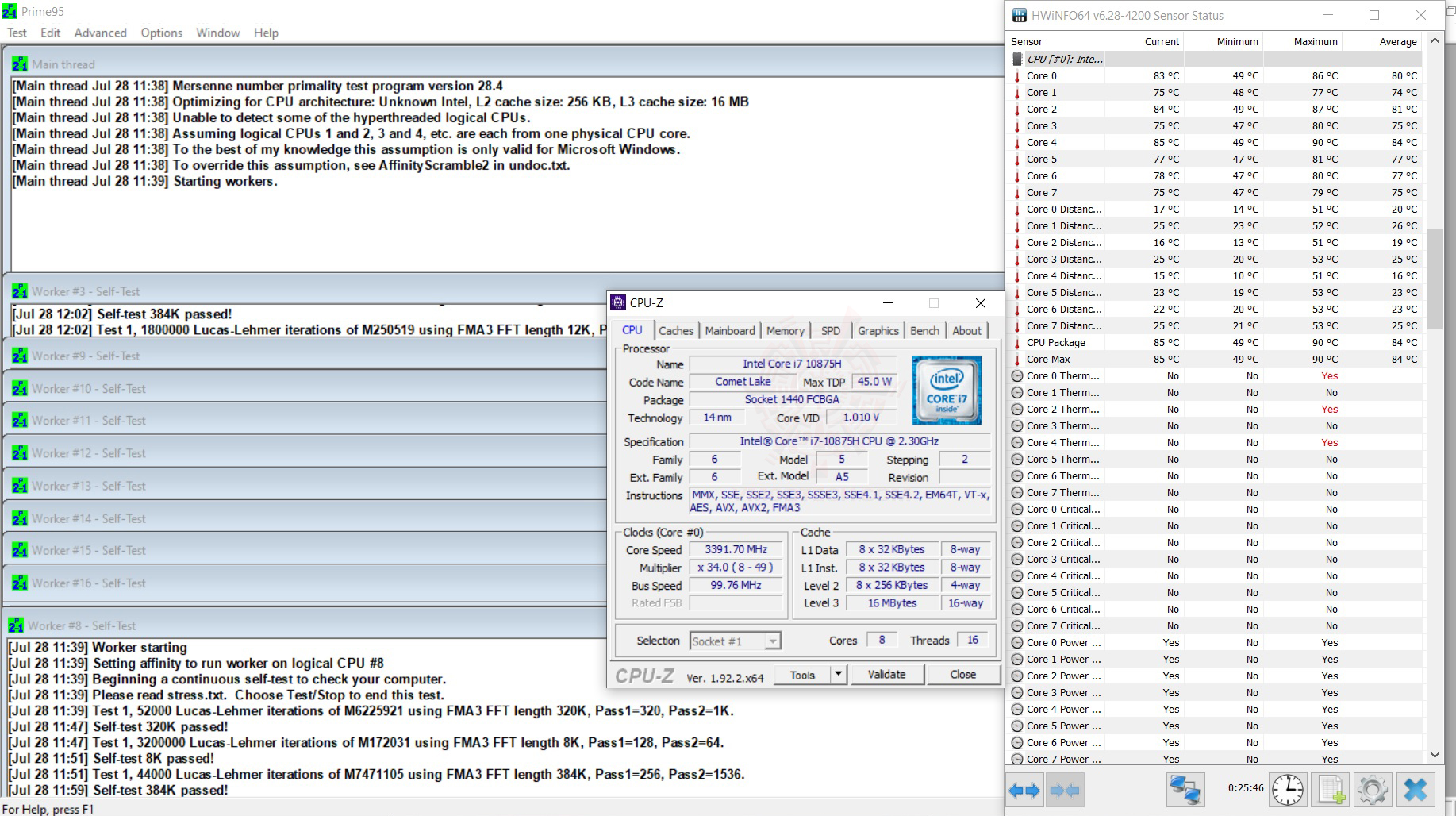Click the HWiNFO scrollbar down arrow
Image resolution: width=1456 pixels, height=816 pixels.
(1435, 756)
